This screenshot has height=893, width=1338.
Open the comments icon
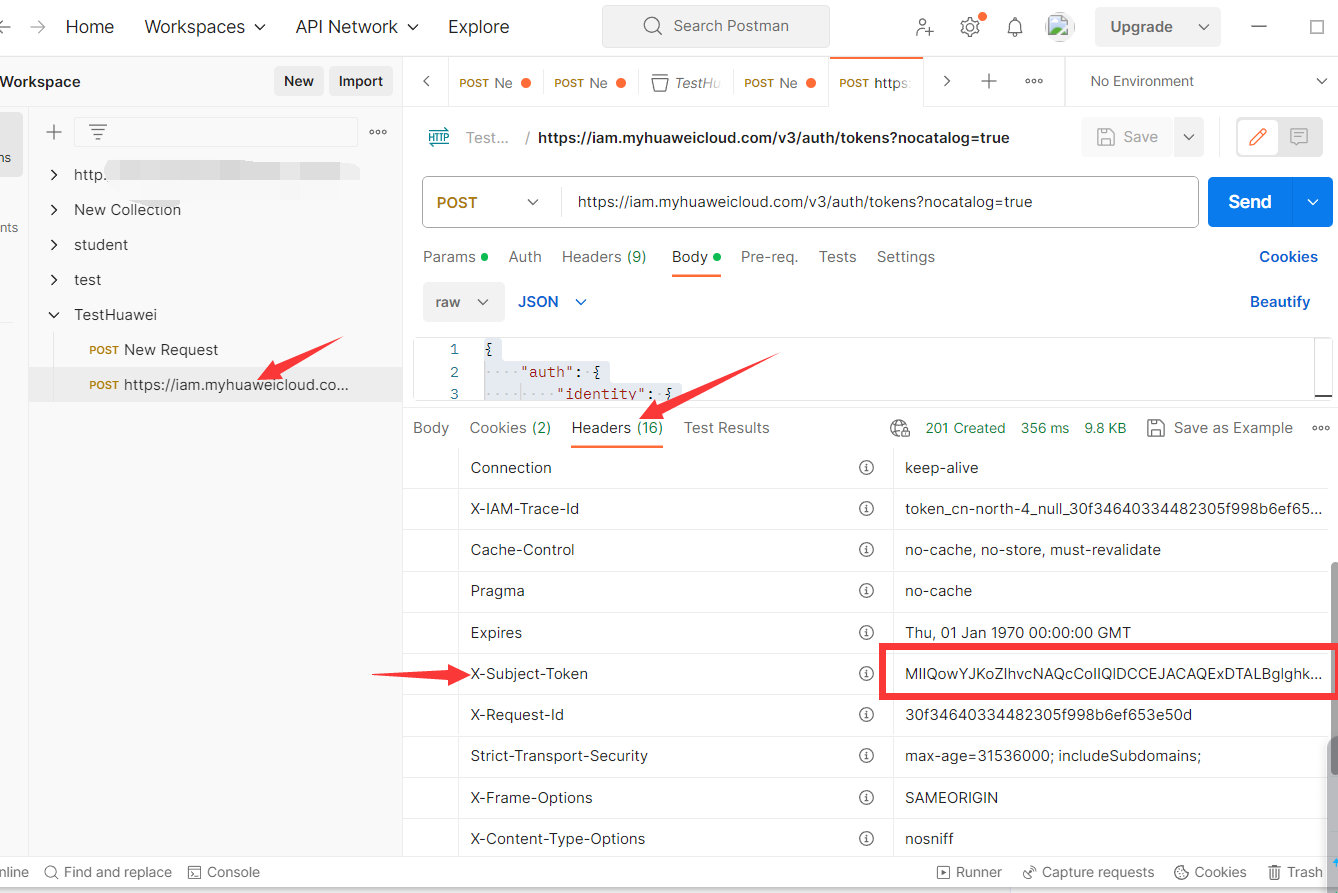point(1299,137)
